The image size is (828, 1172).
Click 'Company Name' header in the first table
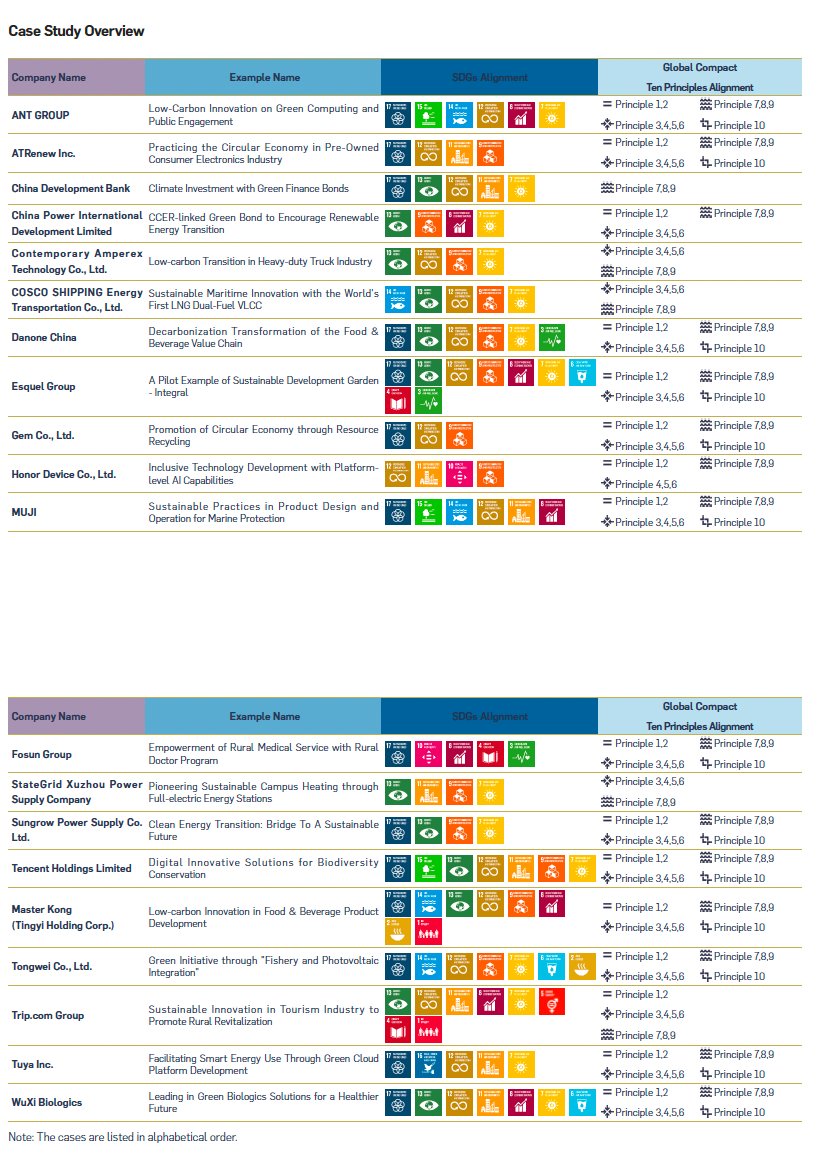[49, 77]
